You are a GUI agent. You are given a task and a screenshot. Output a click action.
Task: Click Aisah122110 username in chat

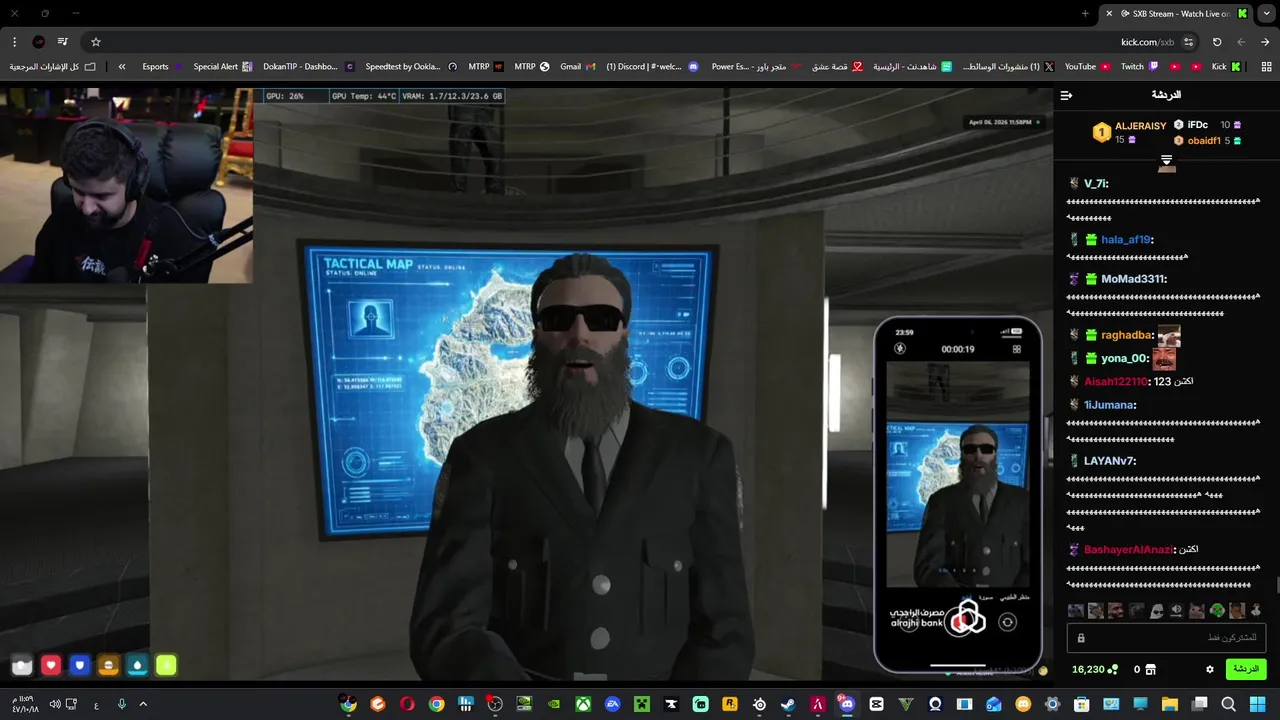point(1117,382)
